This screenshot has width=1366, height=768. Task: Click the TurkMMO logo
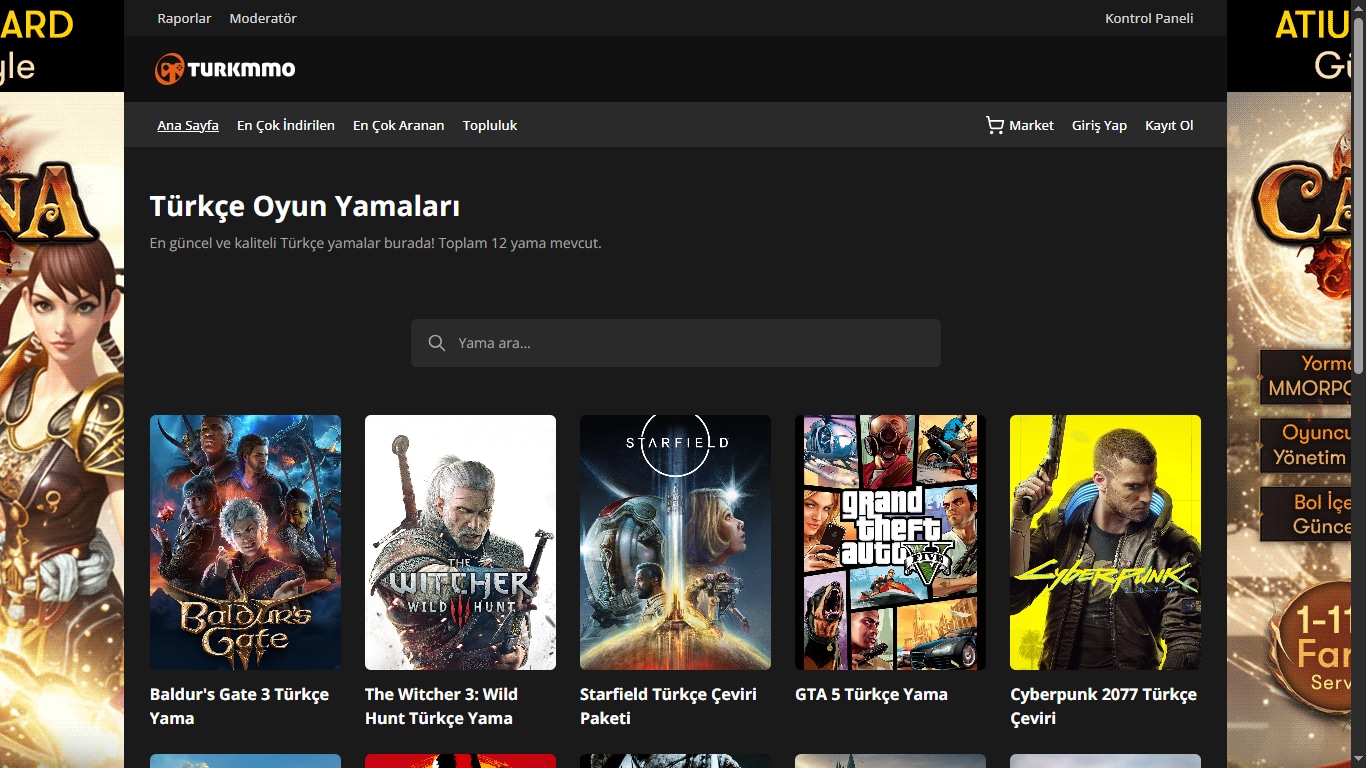(225, 69)
